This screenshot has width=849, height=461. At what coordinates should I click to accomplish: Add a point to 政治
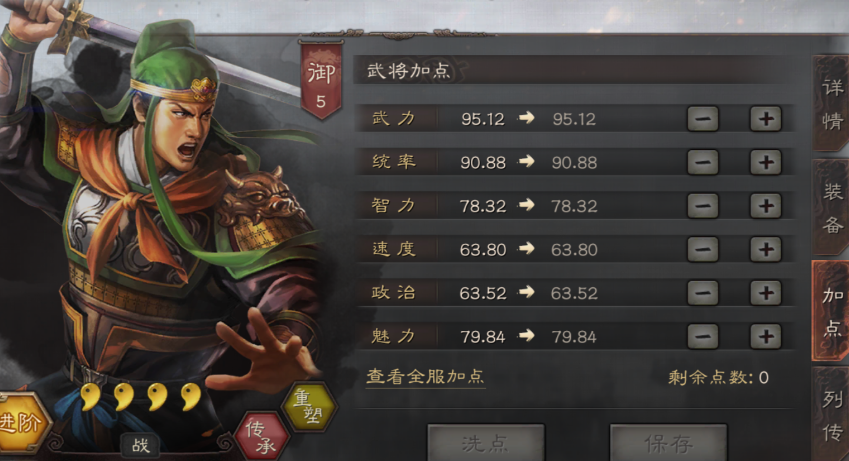(766, 293)
